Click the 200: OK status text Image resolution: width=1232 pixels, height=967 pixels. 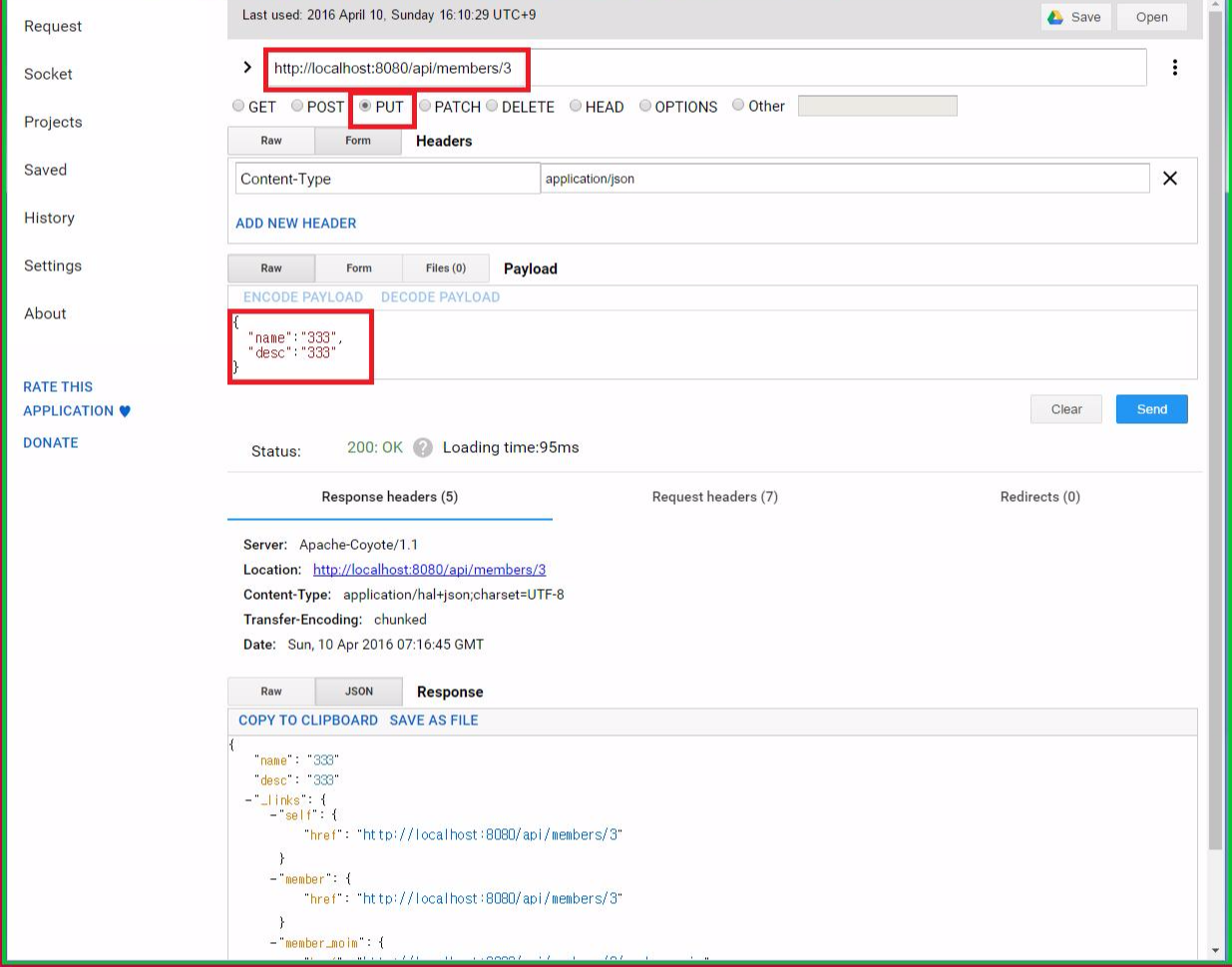coord(375,447)
